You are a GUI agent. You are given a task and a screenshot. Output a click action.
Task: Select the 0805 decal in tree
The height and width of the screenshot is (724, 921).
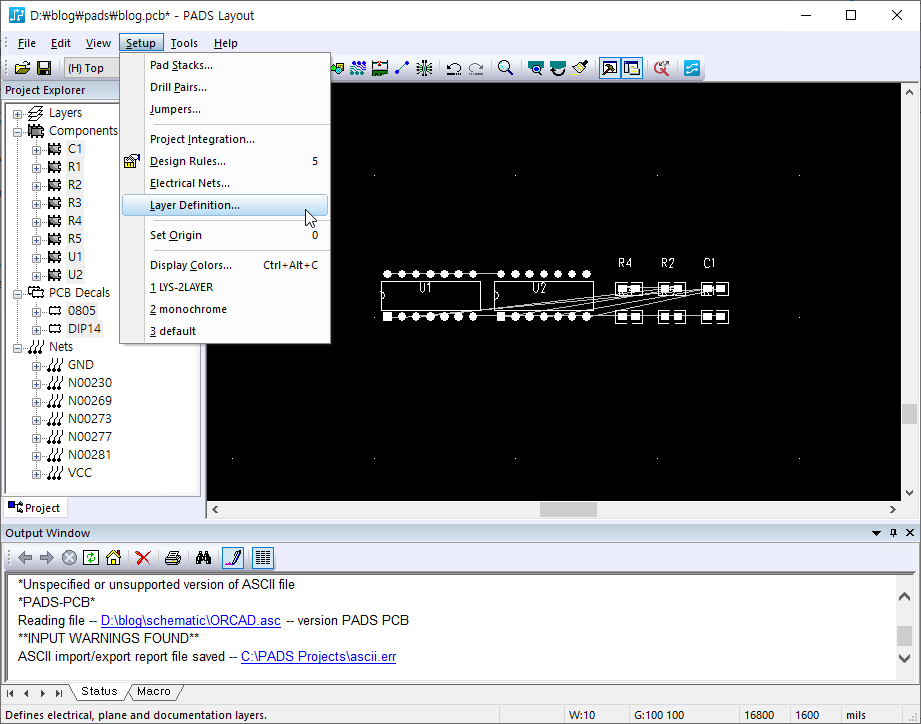[82, 311]
